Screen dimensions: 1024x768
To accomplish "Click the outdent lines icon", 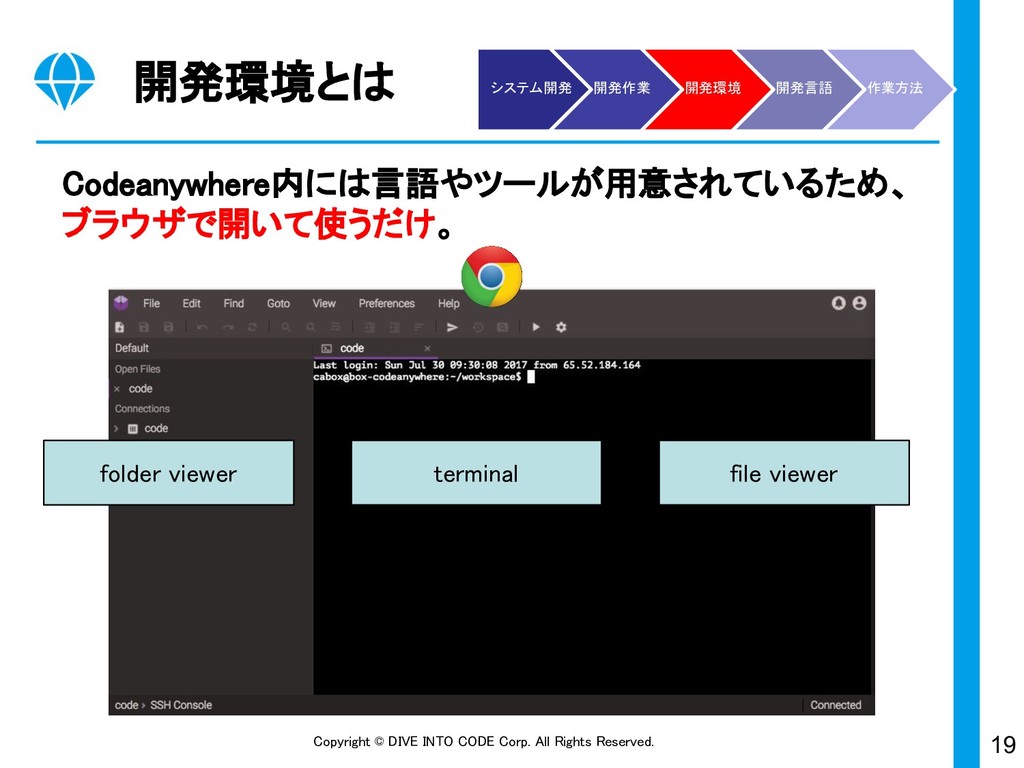I will tap(394, 327).
